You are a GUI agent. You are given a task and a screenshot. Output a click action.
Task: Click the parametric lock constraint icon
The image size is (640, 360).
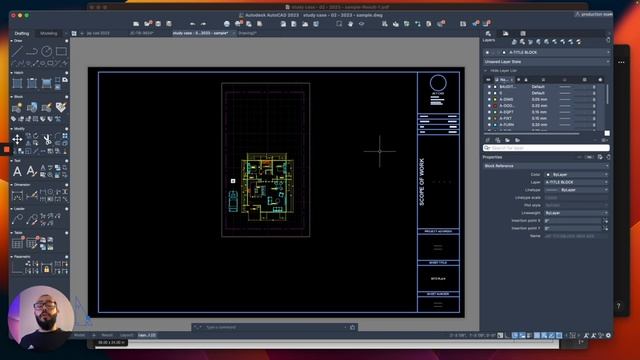click(x=47, y=269)
